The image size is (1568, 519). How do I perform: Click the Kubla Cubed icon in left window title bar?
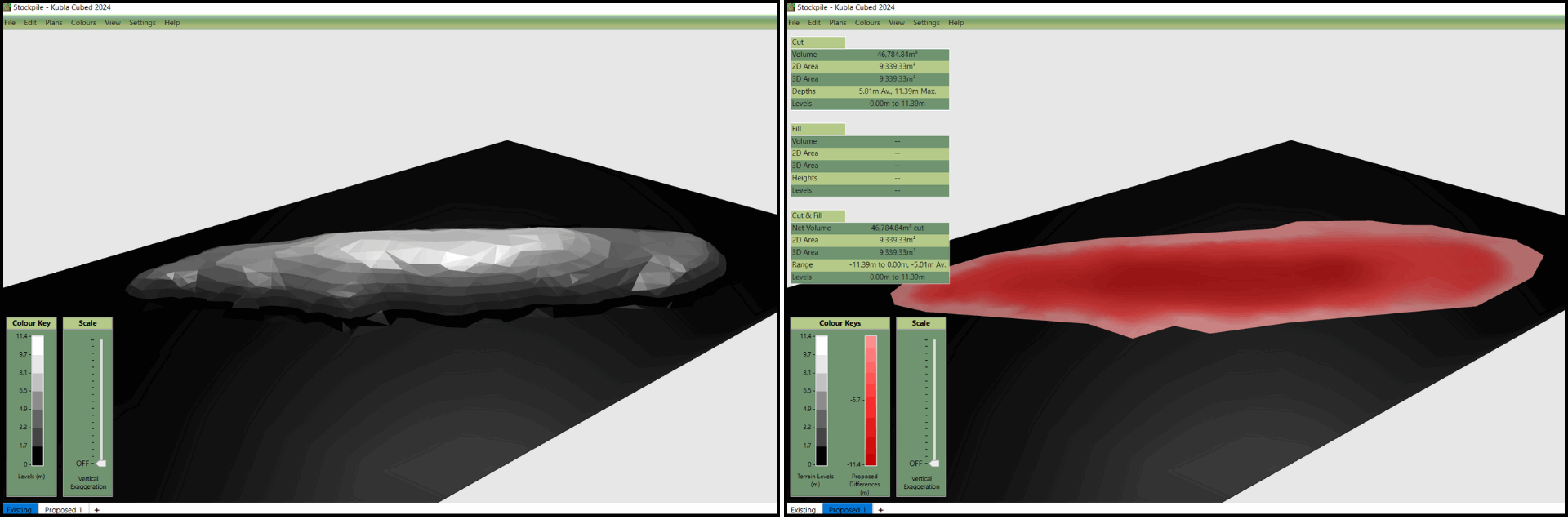(x=7, y=7)
